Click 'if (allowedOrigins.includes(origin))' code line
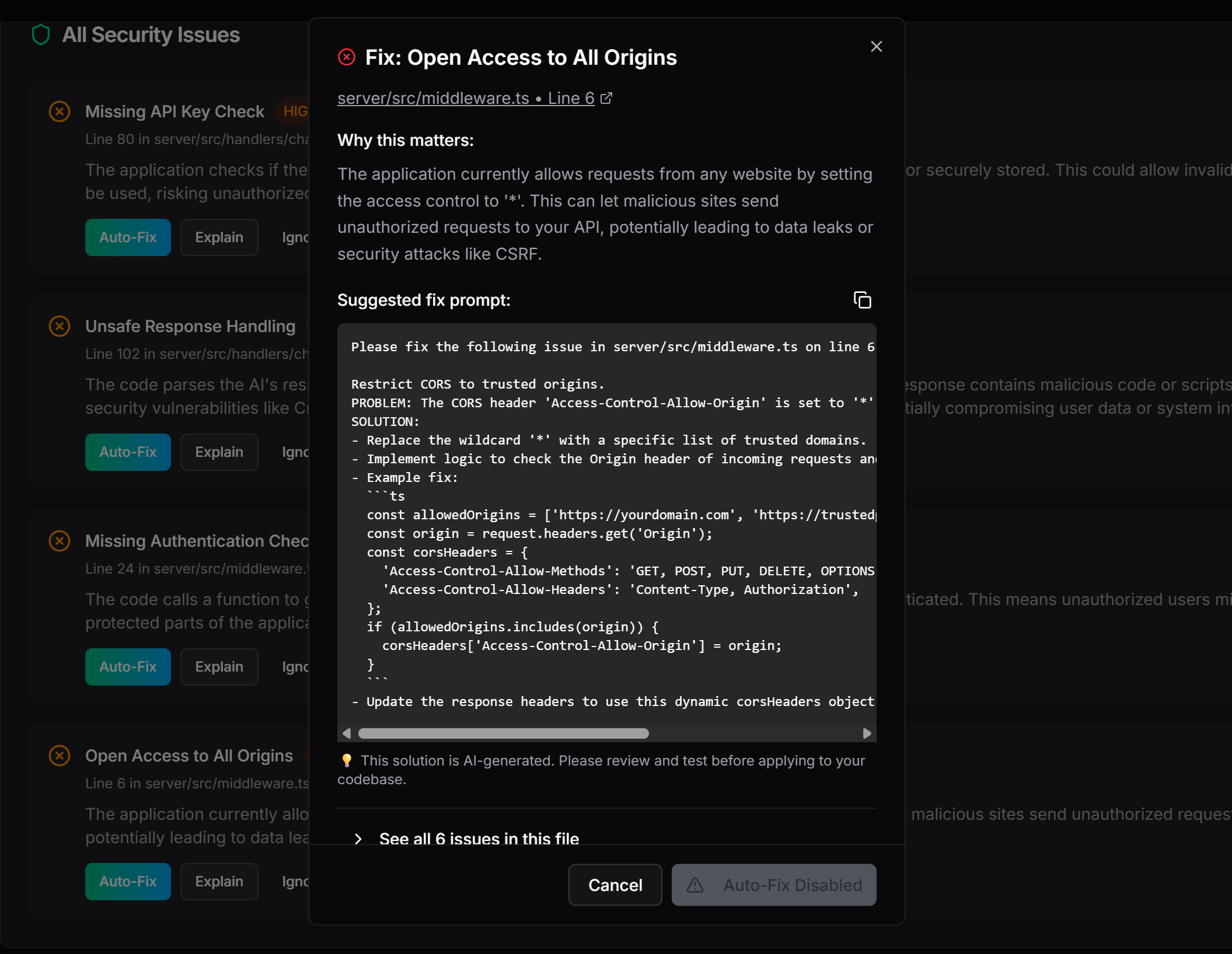Viewport: 1232px width, 954px height. coord(512,627)
